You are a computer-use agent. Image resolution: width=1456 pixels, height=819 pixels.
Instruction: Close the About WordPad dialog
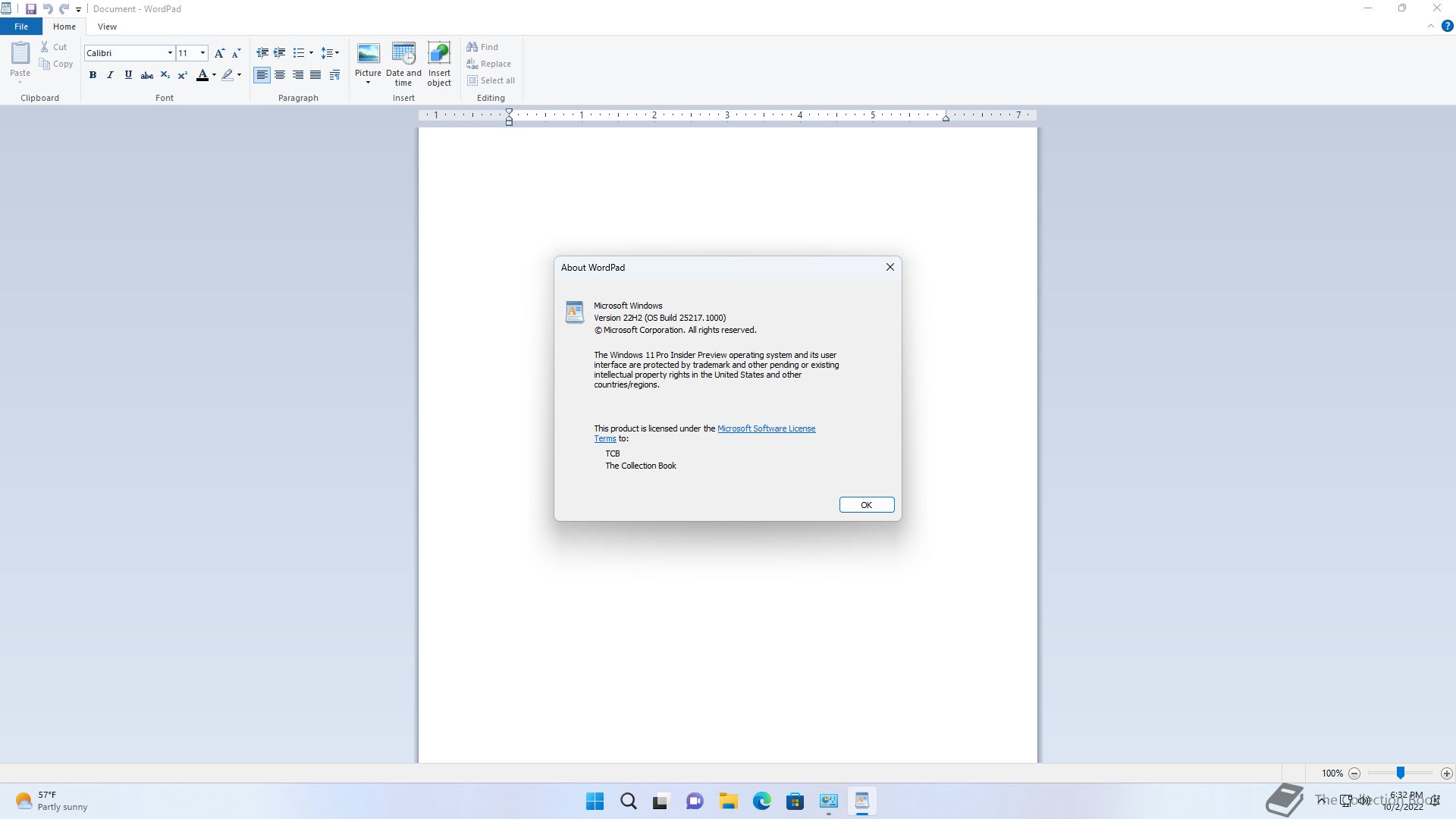(x=890, y=267)
